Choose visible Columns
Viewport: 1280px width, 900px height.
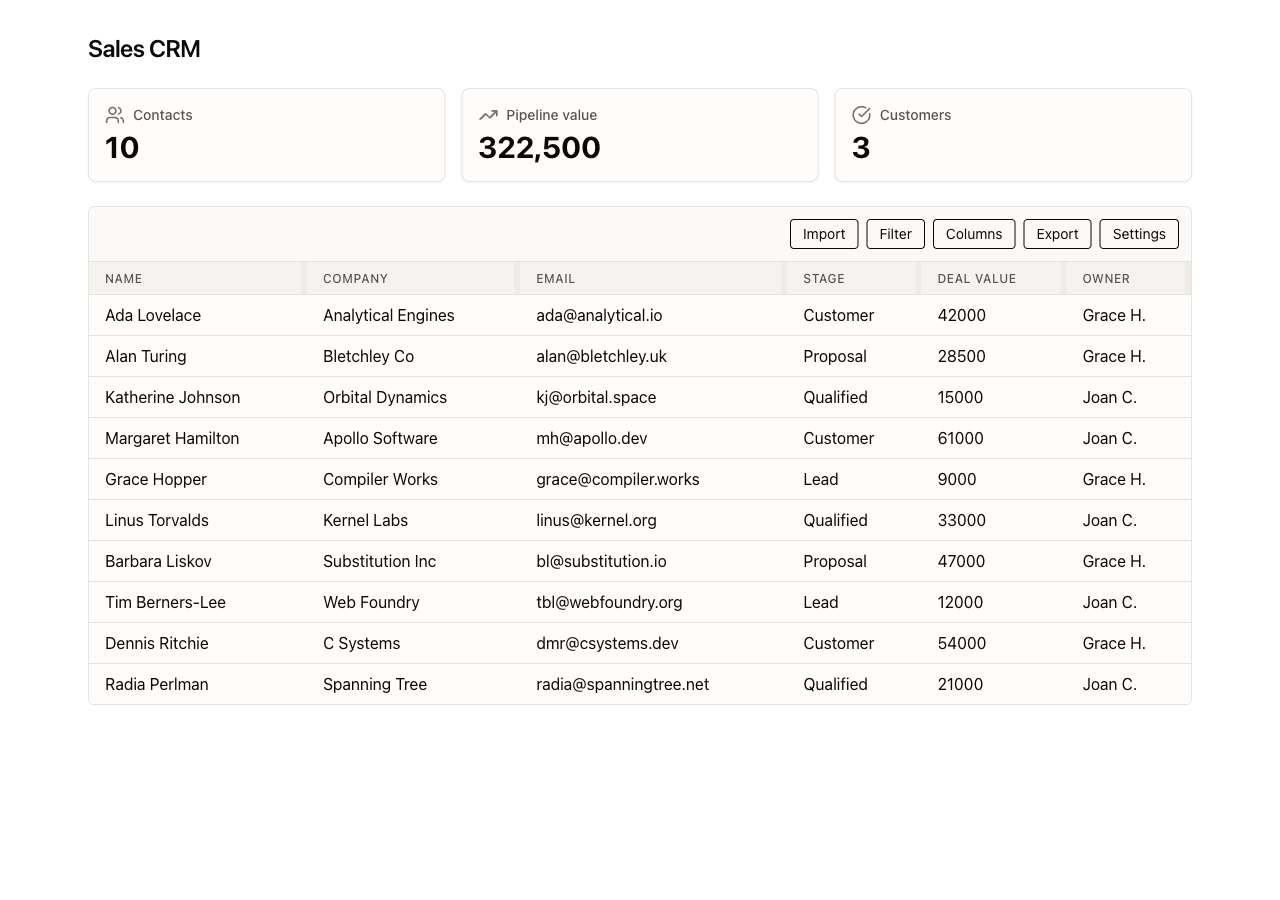[x=974, y=234]
